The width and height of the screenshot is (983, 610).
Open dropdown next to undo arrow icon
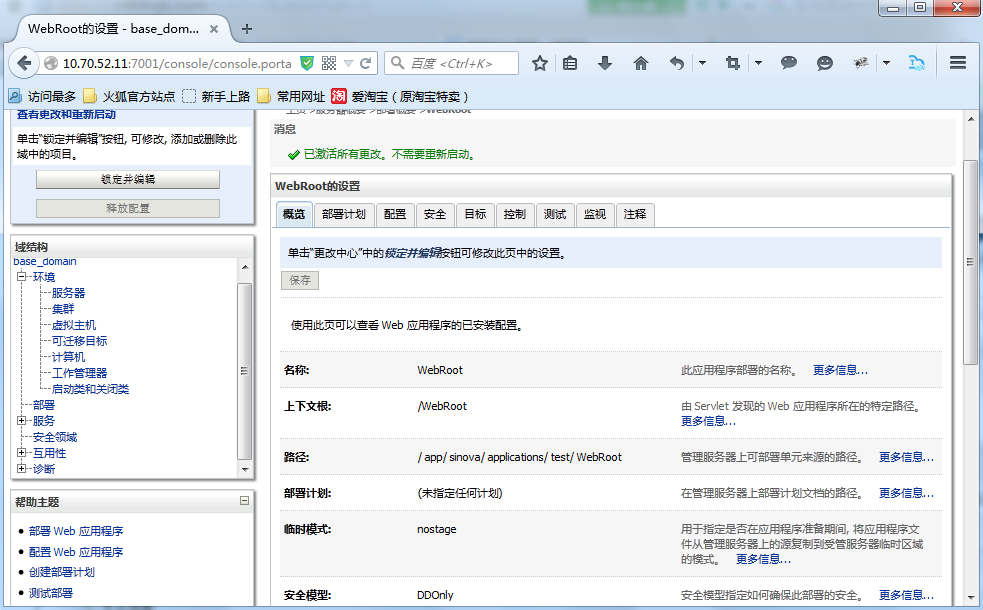point(702,63)
